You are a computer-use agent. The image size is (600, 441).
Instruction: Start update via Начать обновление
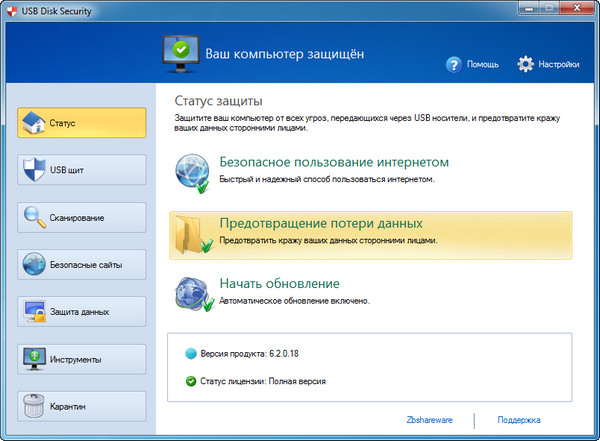coord(279,283)
